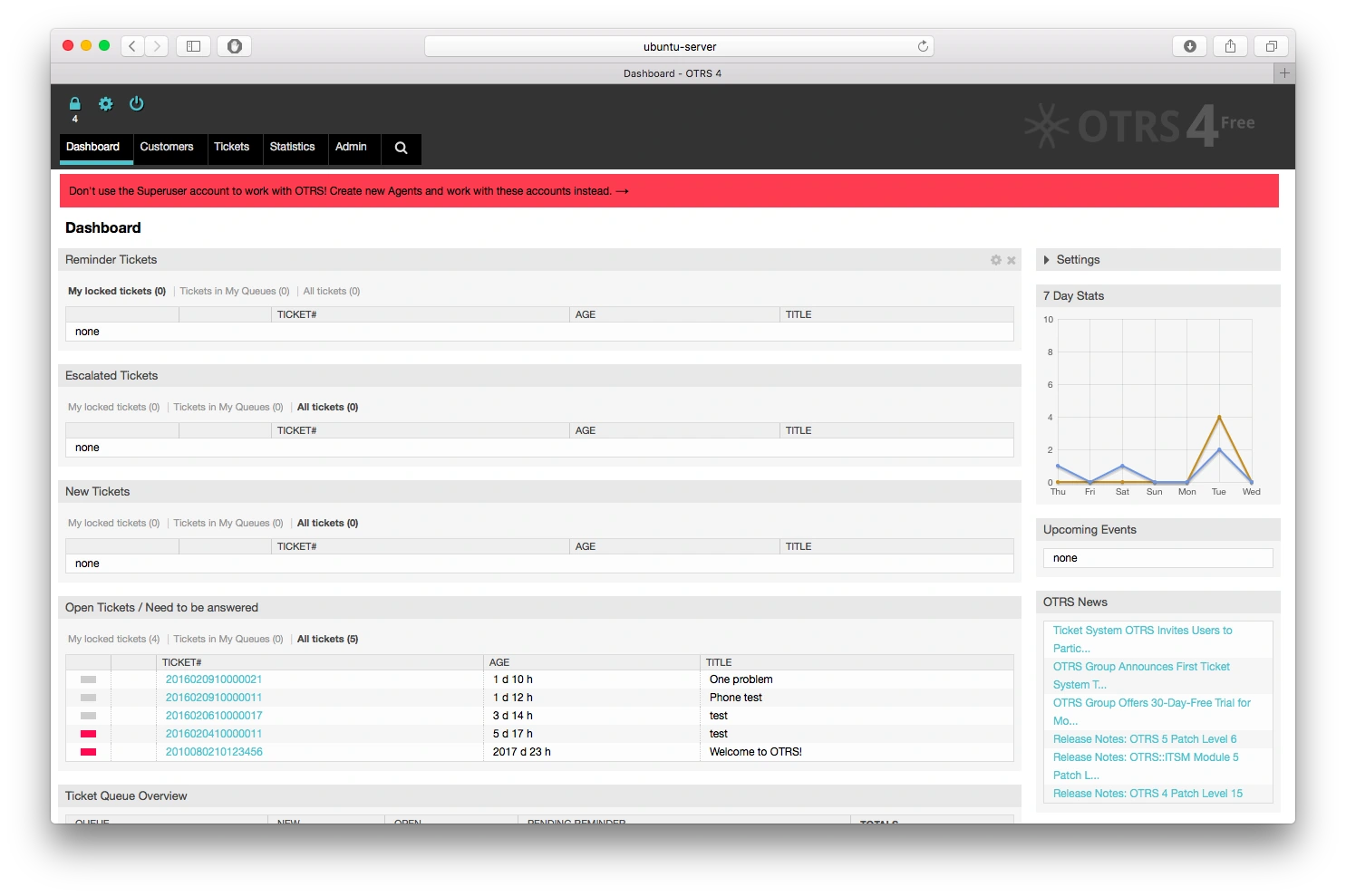
Task: Click grey flag of ticket 2016020610000017
Action: (88, 716)
